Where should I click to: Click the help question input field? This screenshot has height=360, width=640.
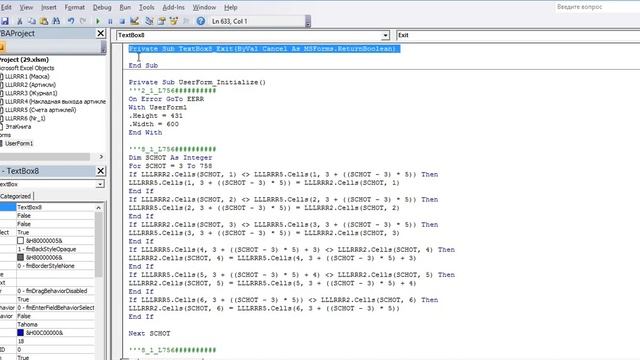coord(597,7)
